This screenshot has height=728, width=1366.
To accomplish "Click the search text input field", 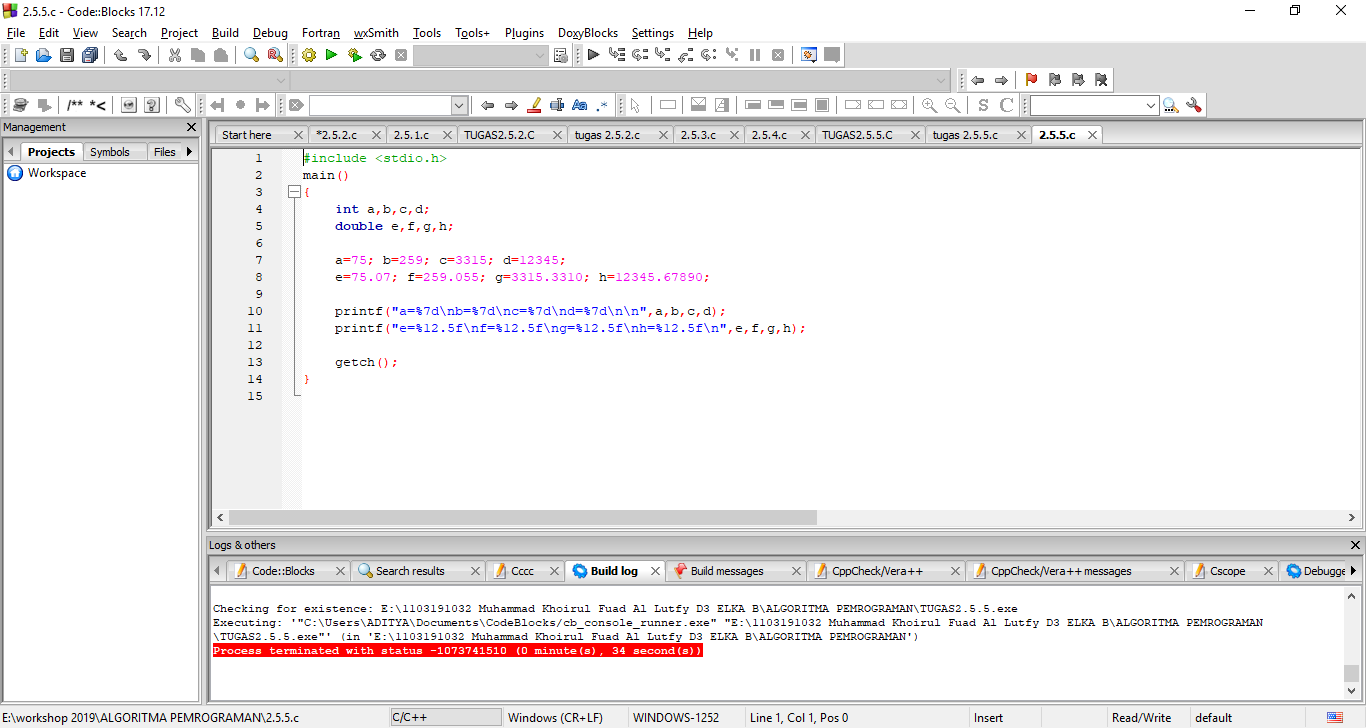I will point(380,105).
